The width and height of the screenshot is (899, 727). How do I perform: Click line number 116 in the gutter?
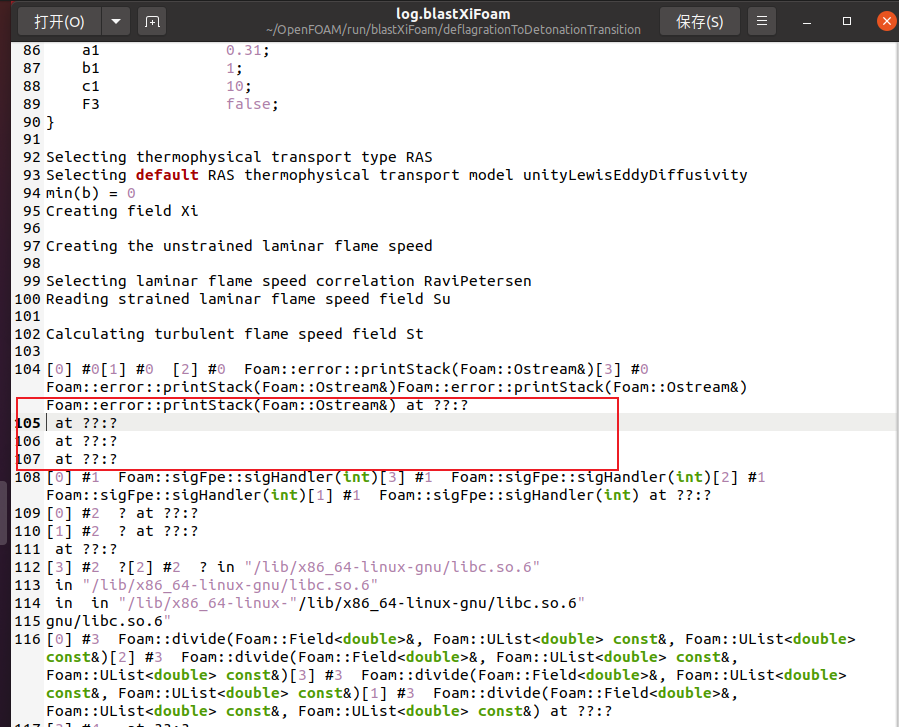(27, 639)
